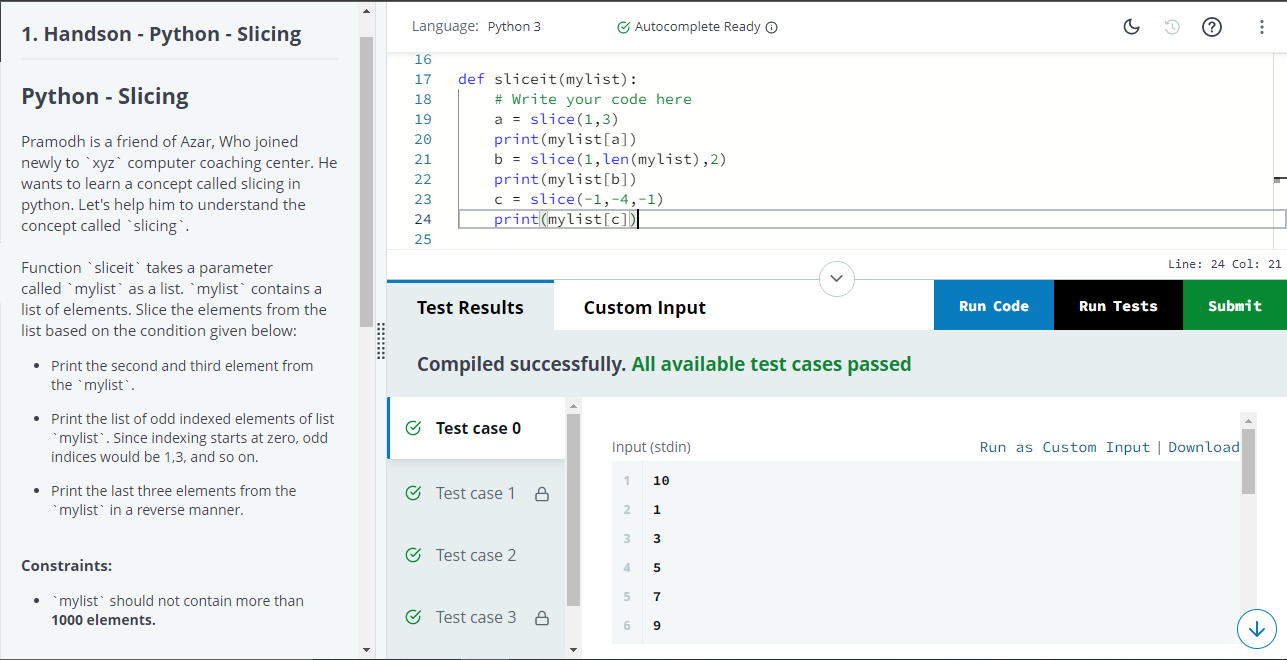The image size is (1287, 660).
Task: Switch to the Custom Input tab
Action: (x=645, y=307)
